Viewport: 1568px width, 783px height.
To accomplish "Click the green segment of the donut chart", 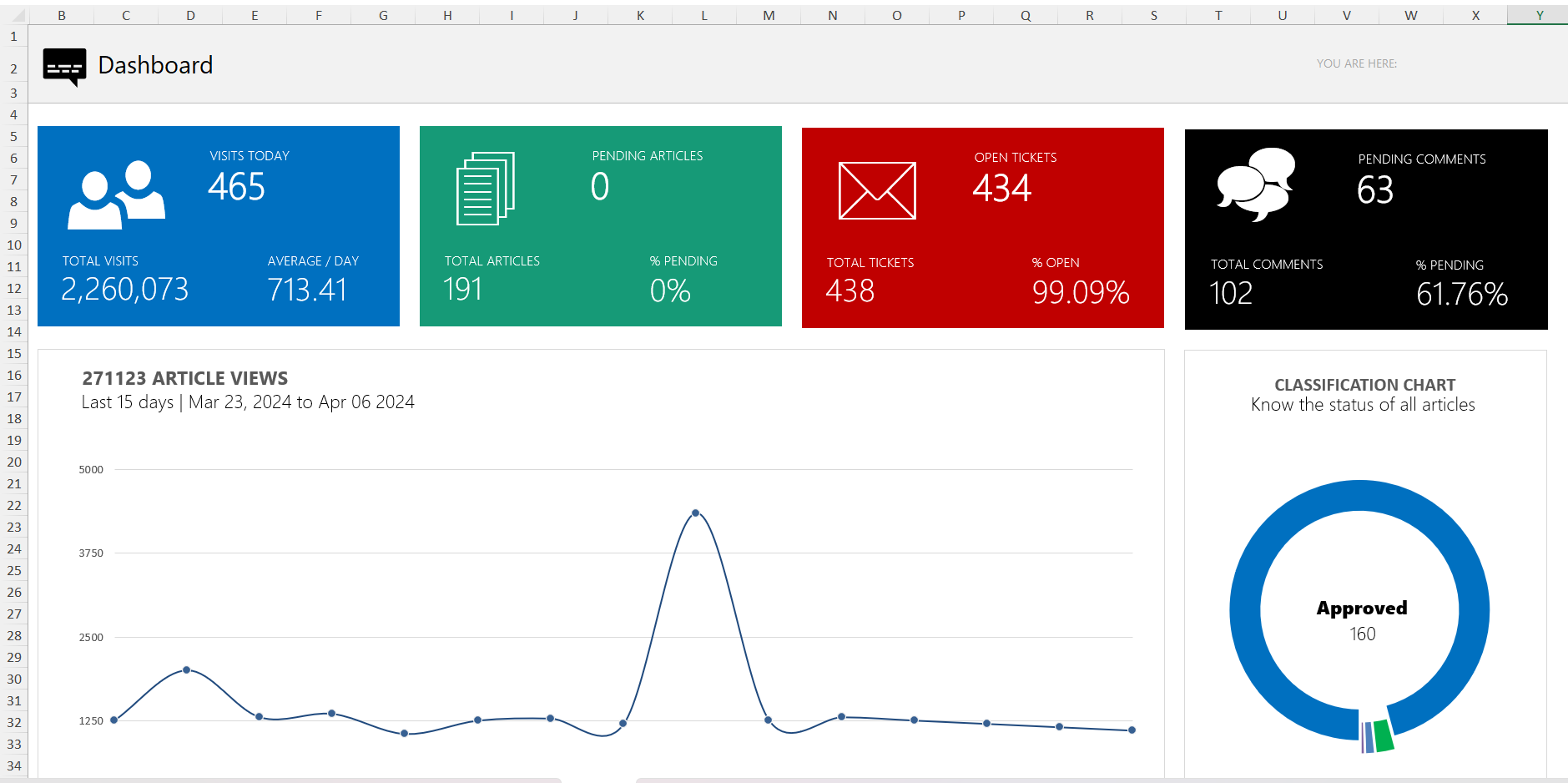I will (x=1384, y=735).
